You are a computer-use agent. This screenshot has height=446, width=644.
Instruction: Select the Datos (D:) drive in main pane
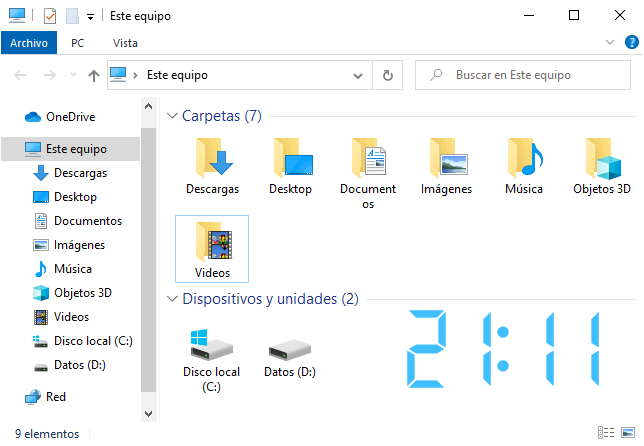click(x=290, y=356)
